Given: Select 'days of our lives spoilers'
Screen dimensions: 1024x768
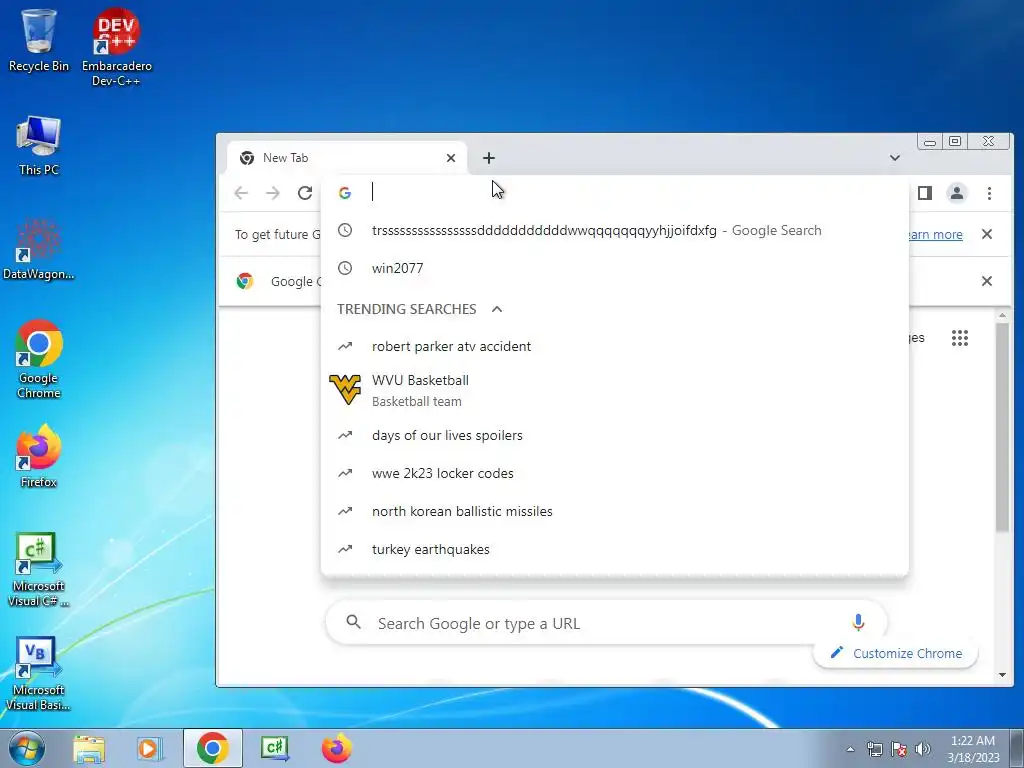Looking at the screenshot, I should (615, 436).
